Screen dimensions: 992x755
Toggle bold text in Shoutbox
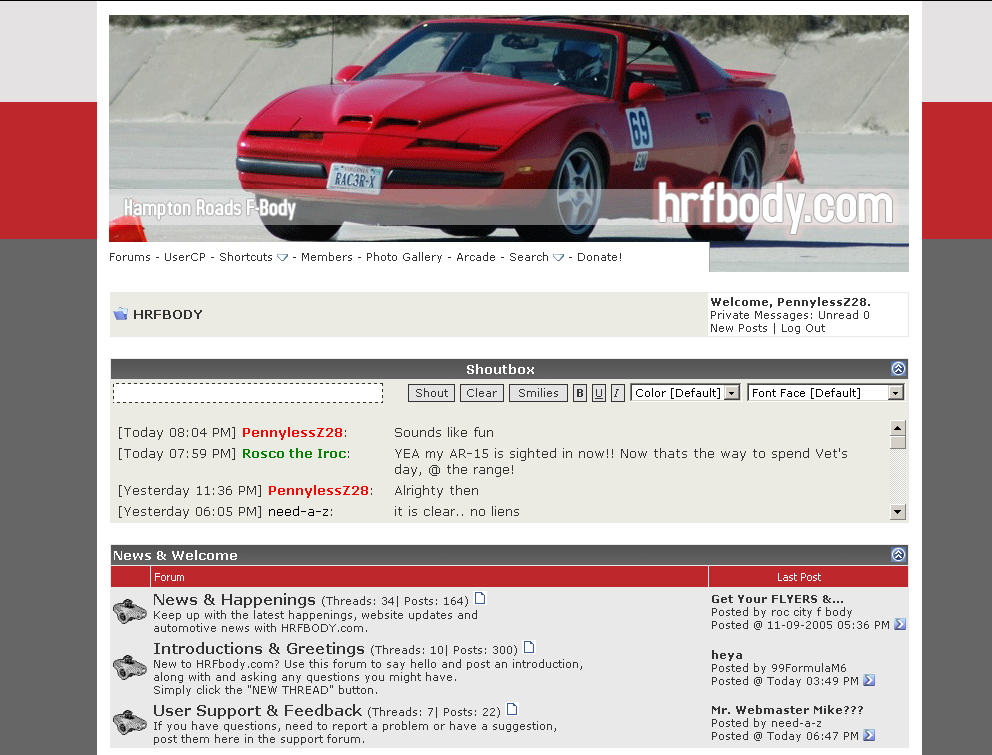pos(580,393)
